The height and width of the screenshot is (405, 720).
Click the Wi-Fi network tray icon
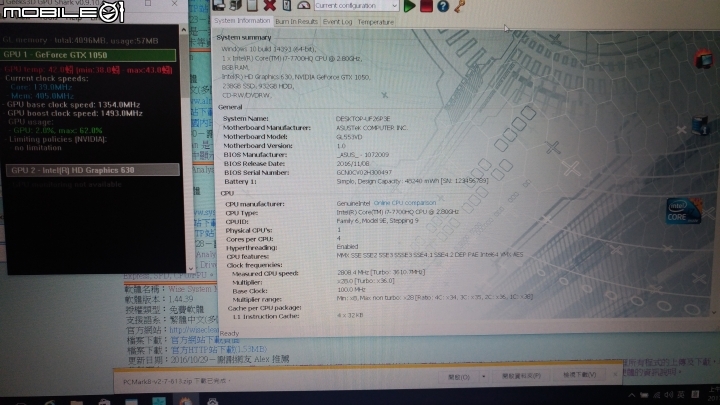pyautogui.click(x=657, y=395)
